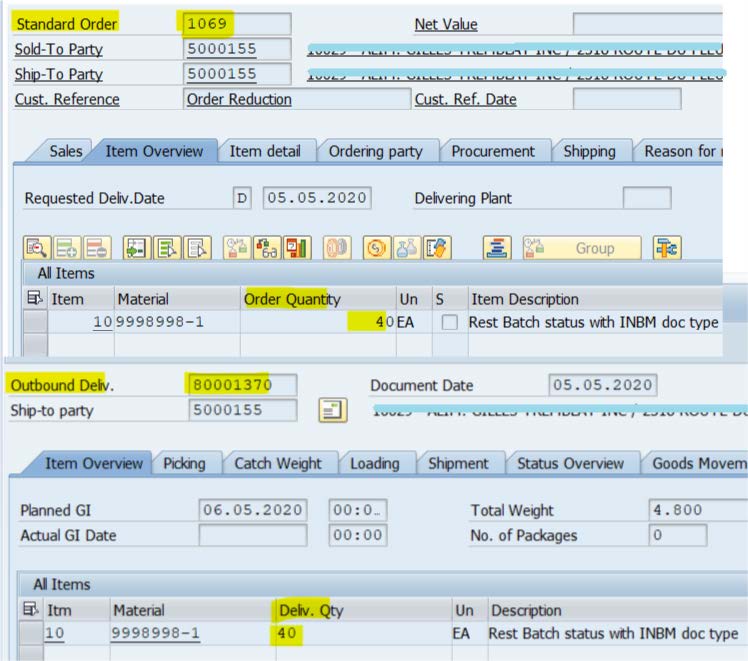Click the hierarchy icon right of Group button
The image size is (748, 661).
tap(667, 248)
